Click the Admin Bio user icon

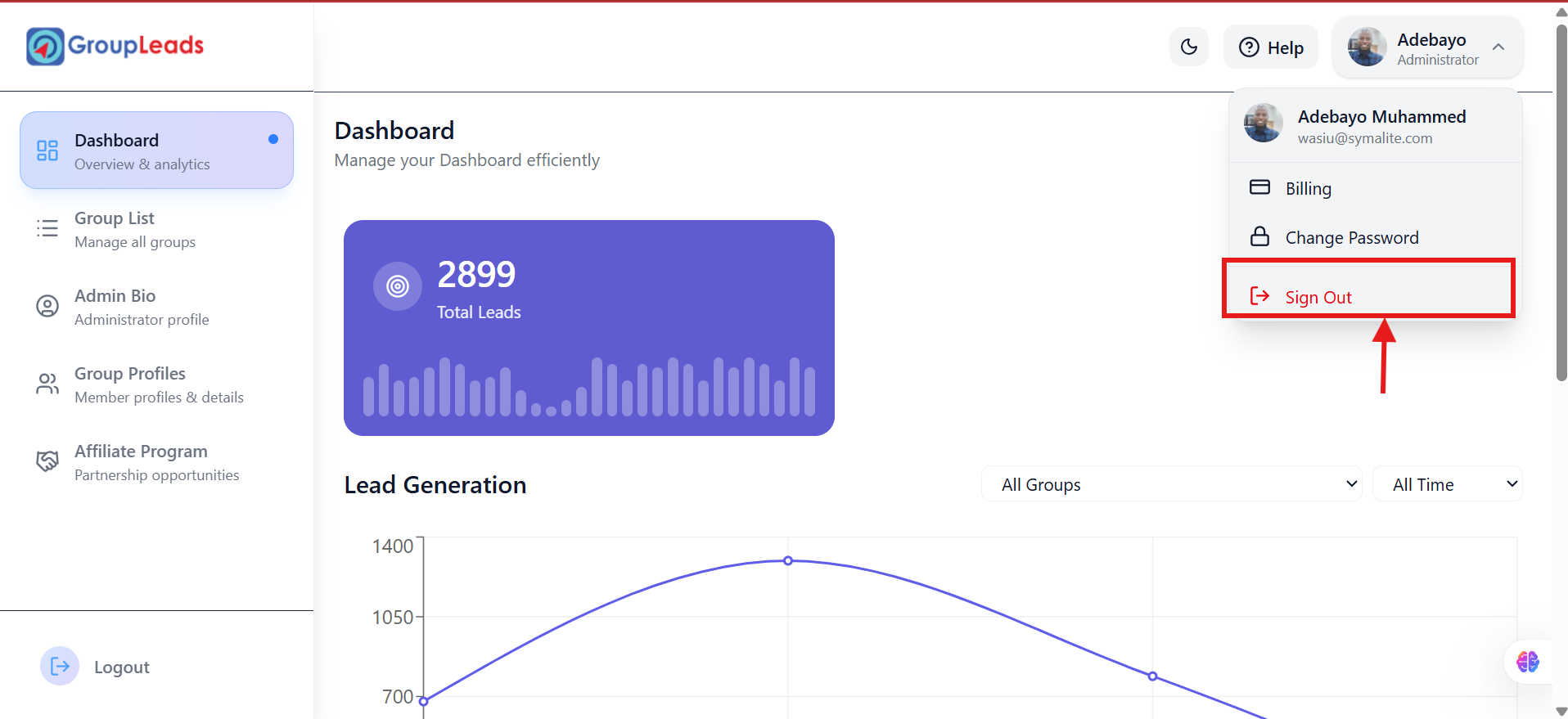[47, 306]
